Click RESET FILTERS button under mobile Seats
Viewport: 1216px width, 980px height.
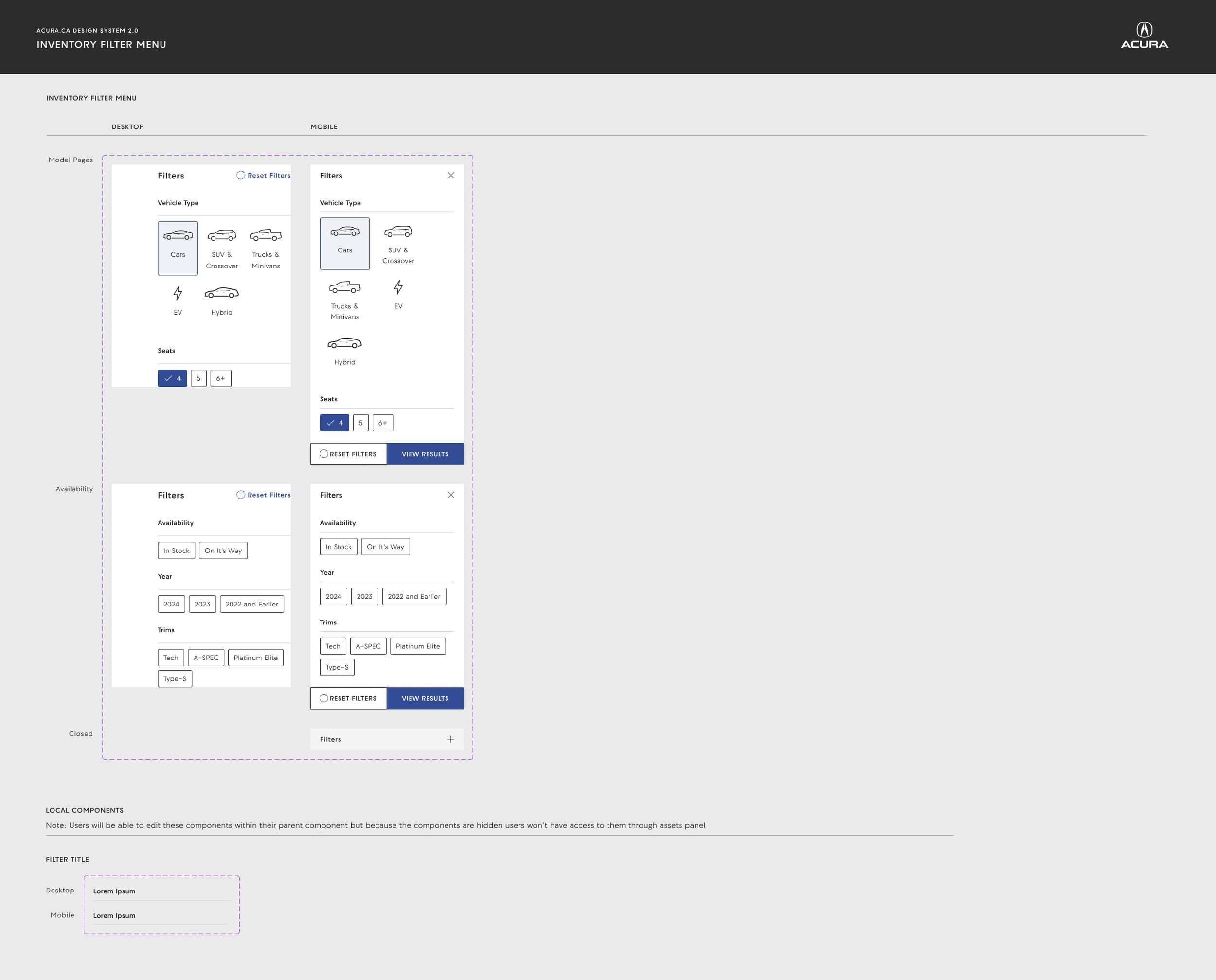click(x=348, y=454)
